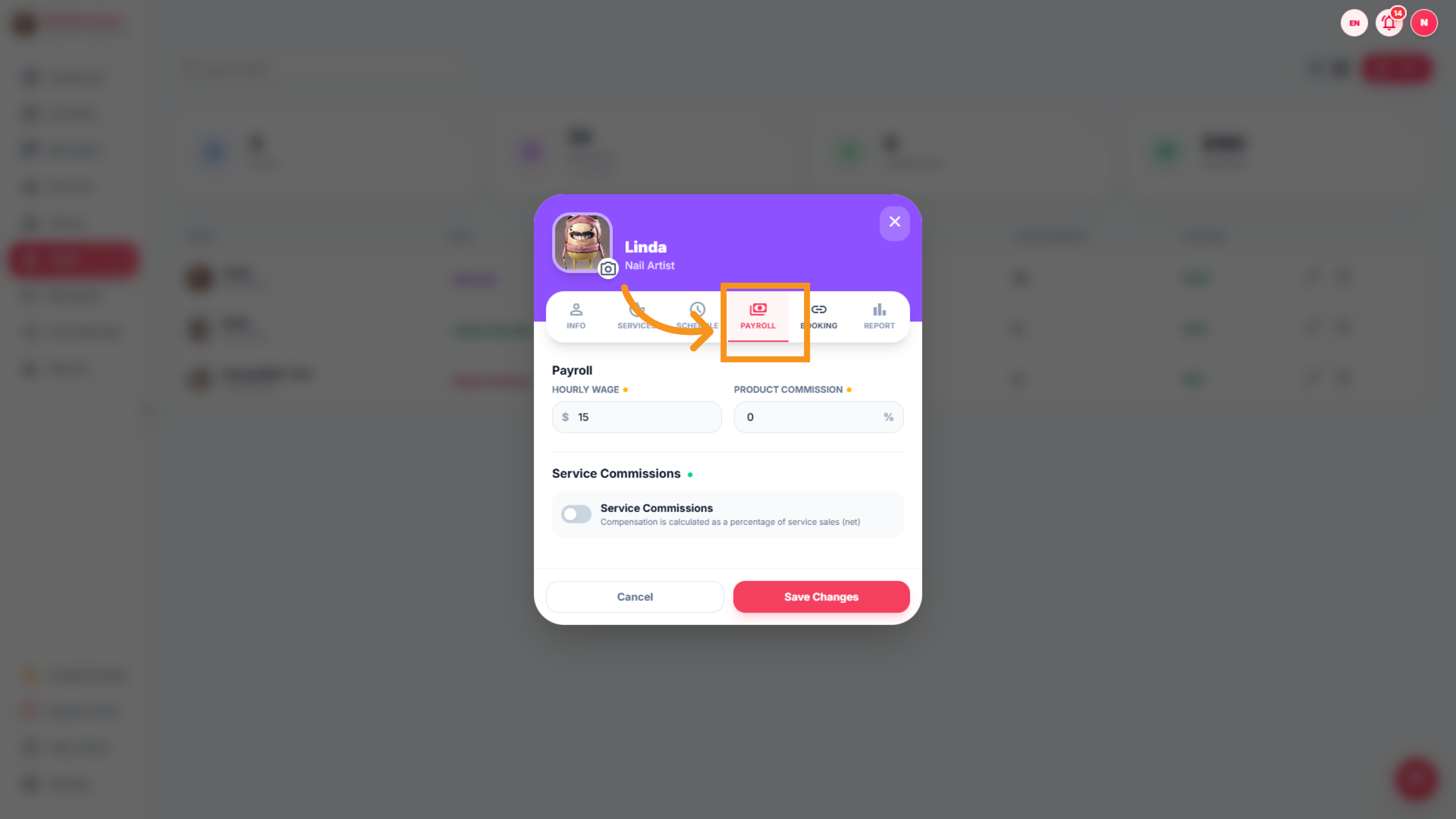Click Save Changes button
Screen dimensions: 1456x819
pyautogui.click(x=821, y=597)
